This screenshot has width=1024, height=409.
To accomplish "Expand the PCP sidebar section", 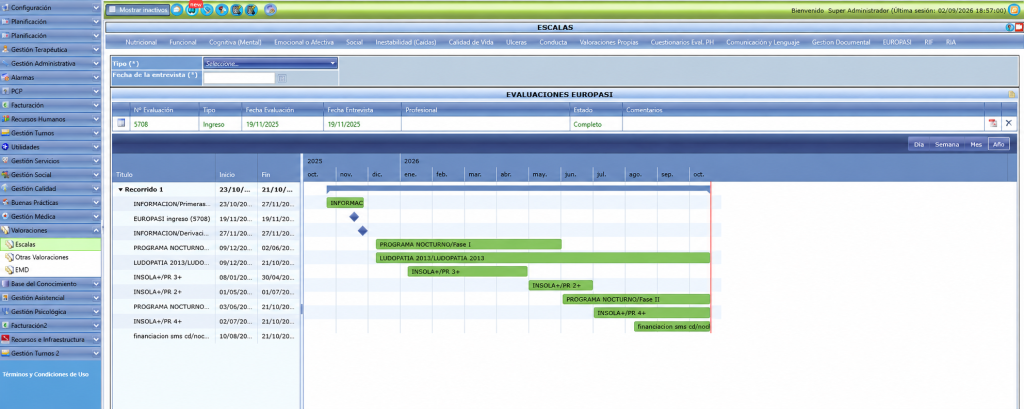I will [51, 91].
